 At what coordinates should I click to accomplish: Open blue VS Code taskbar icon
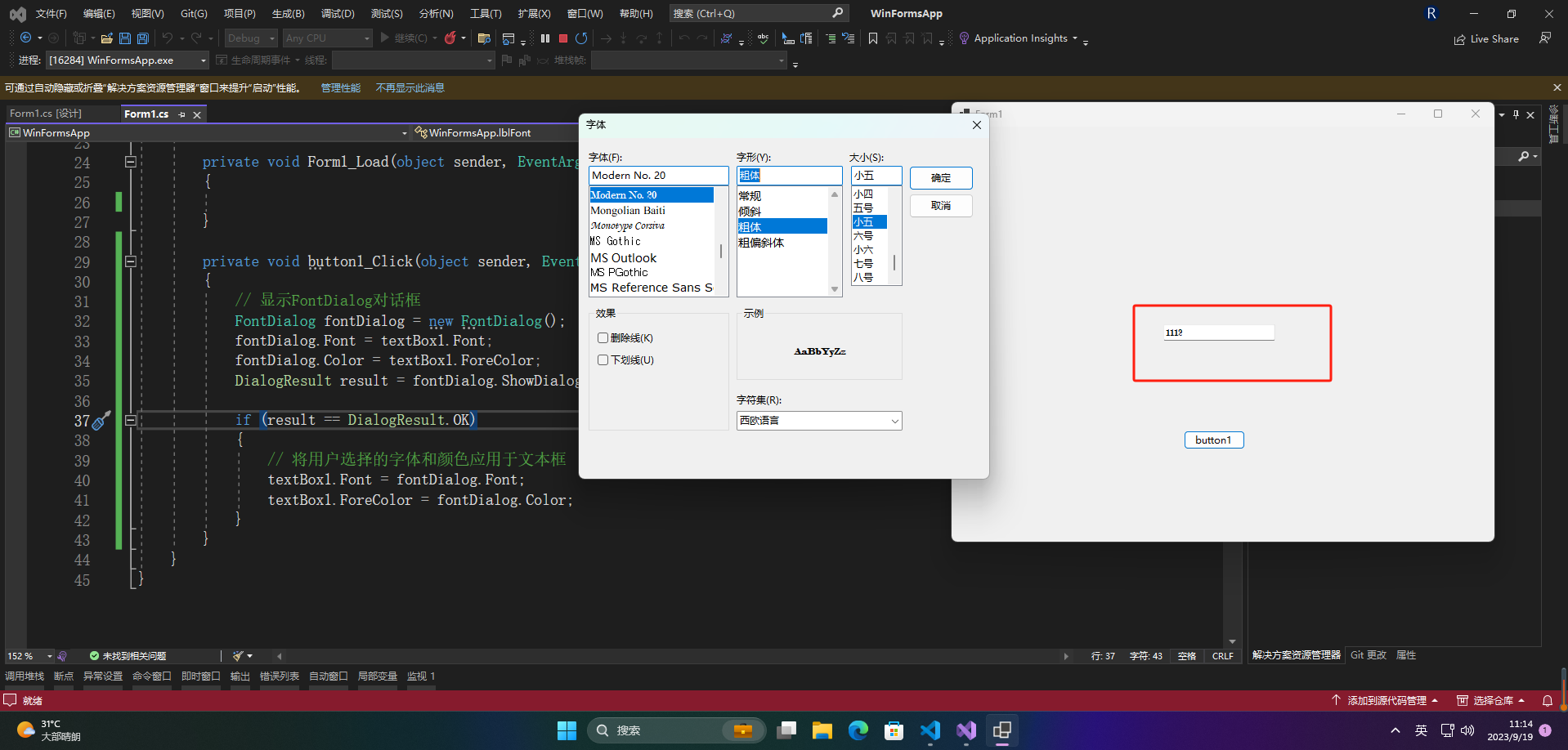point(930,730)
